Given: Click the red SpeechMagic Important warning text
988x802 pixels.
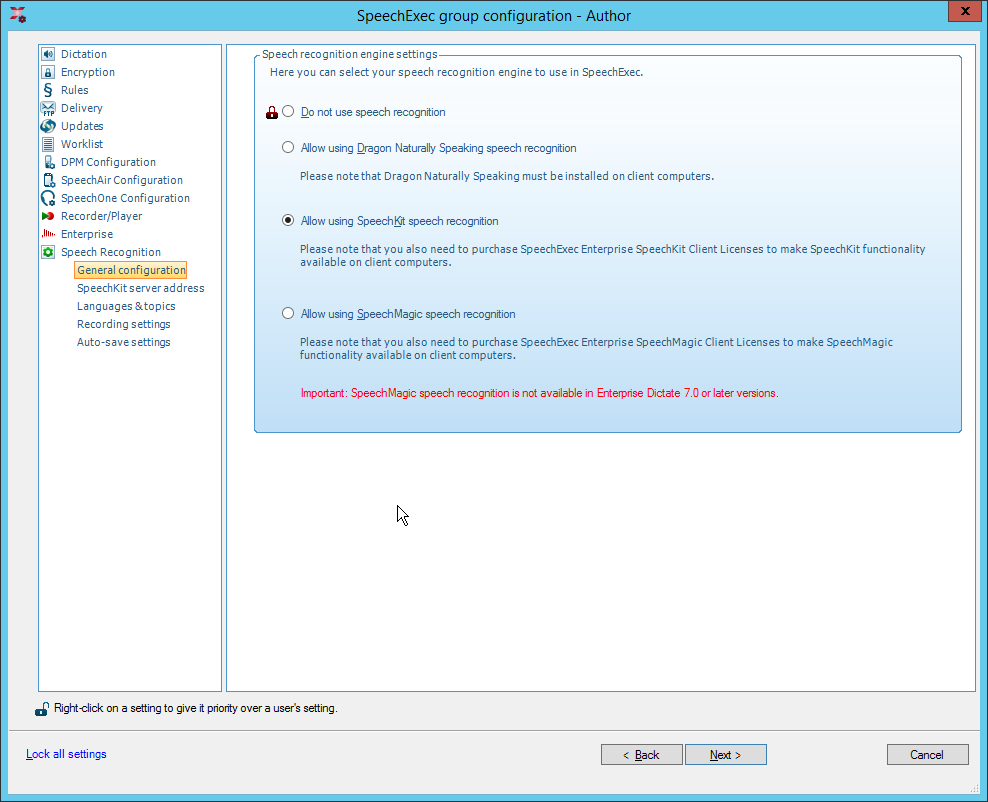Looking at the screenshot, I should (539, 393).
